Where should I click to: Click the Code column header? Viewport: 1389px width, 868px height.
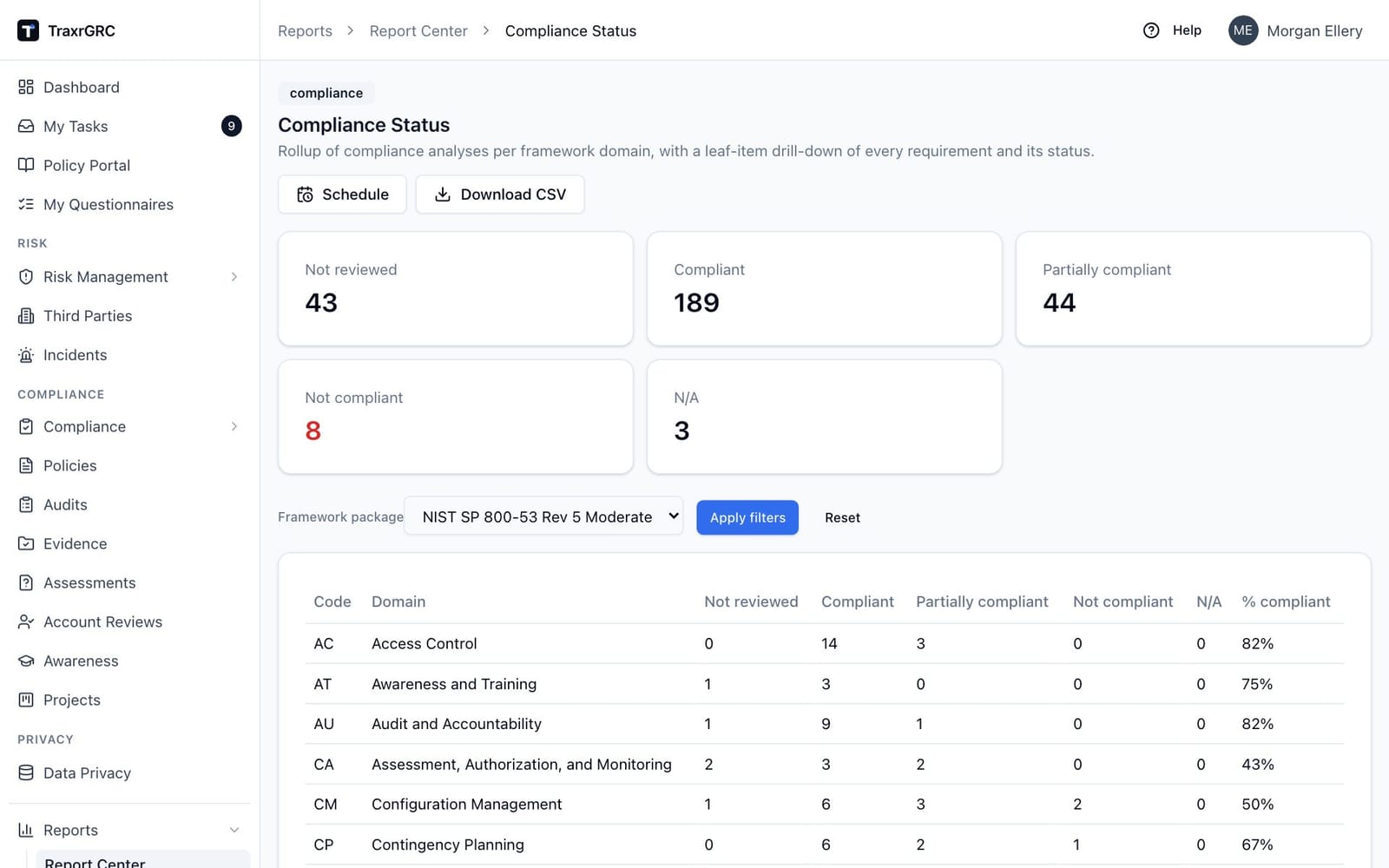coord(332,602)
